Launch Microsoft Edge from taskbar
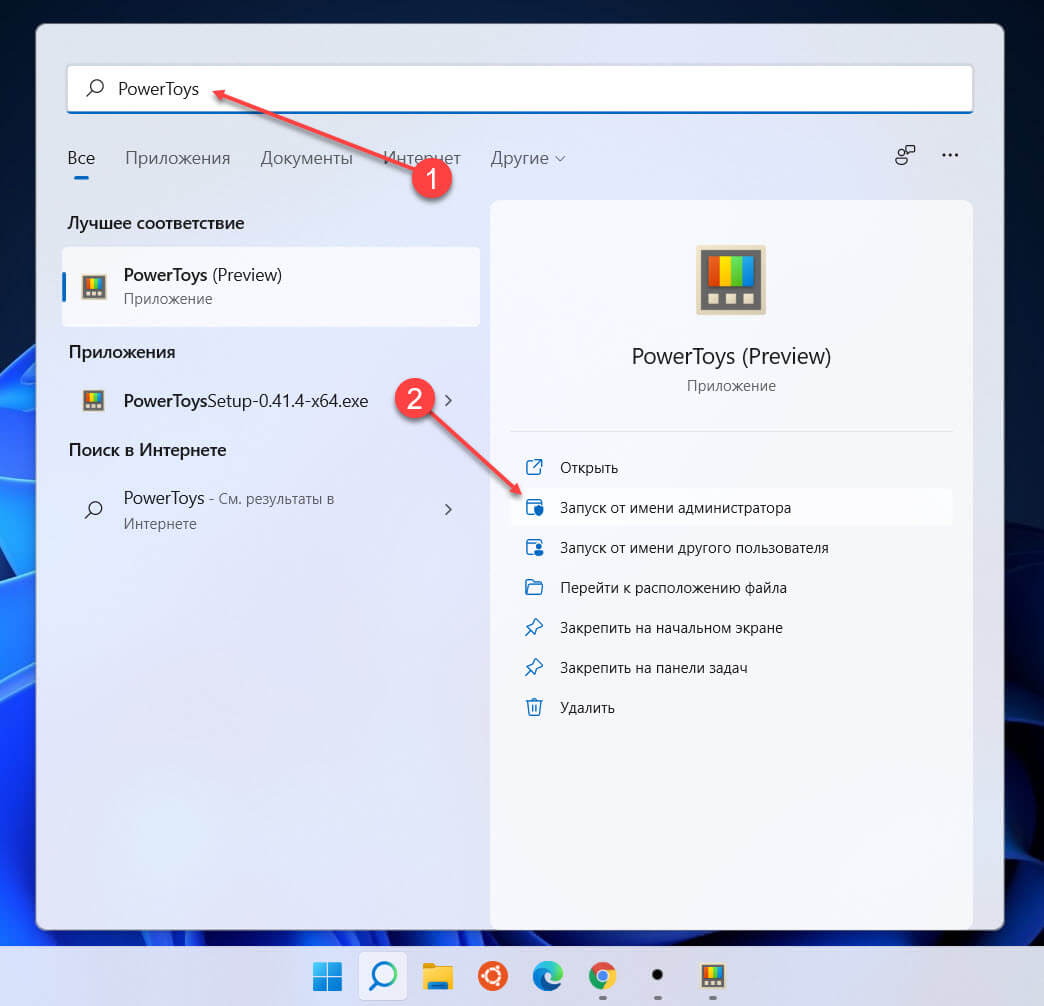 coord(547,976)
